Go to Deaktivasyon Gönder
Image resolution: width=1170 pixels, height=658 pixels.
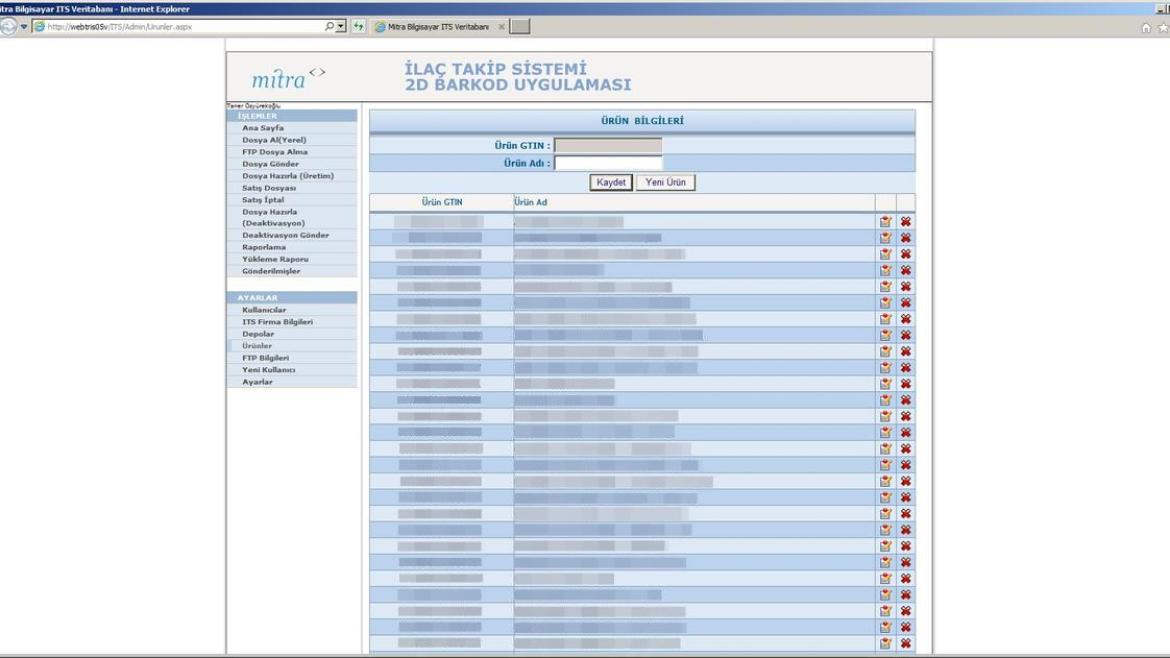[x=285, y=235]
